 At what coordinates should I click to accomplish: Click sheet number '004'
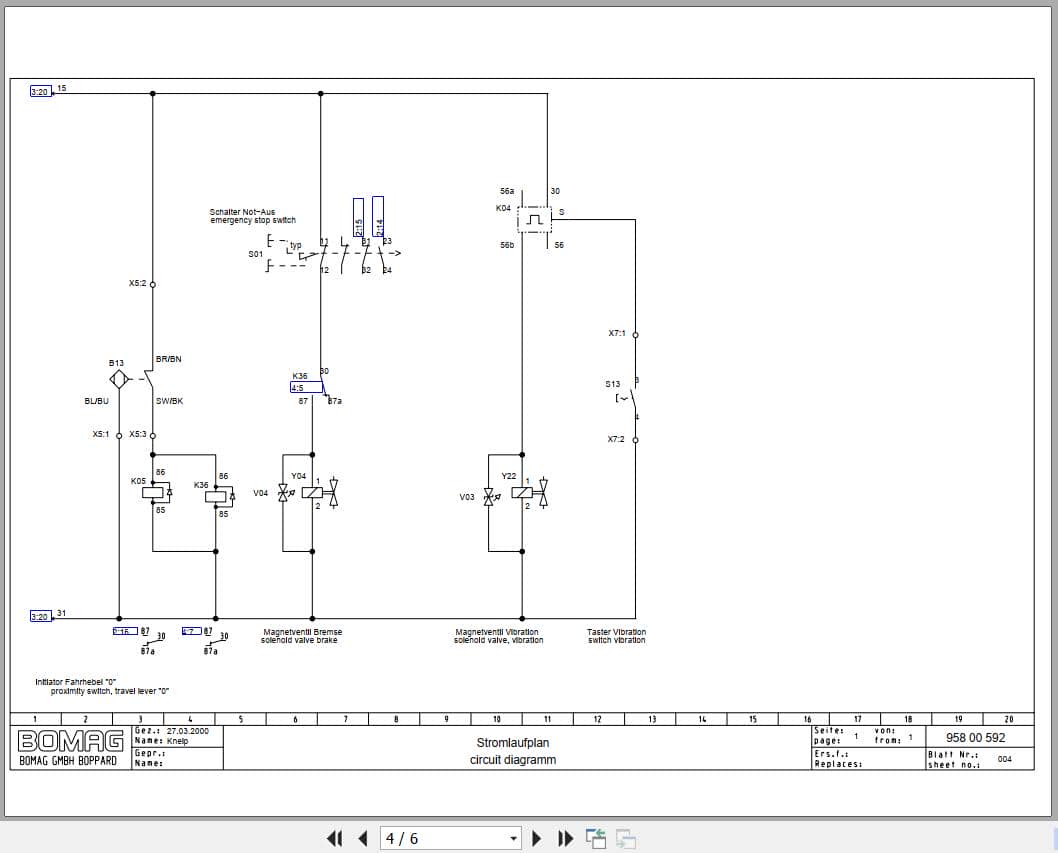pyautogui.click(x=1005, y=759)
